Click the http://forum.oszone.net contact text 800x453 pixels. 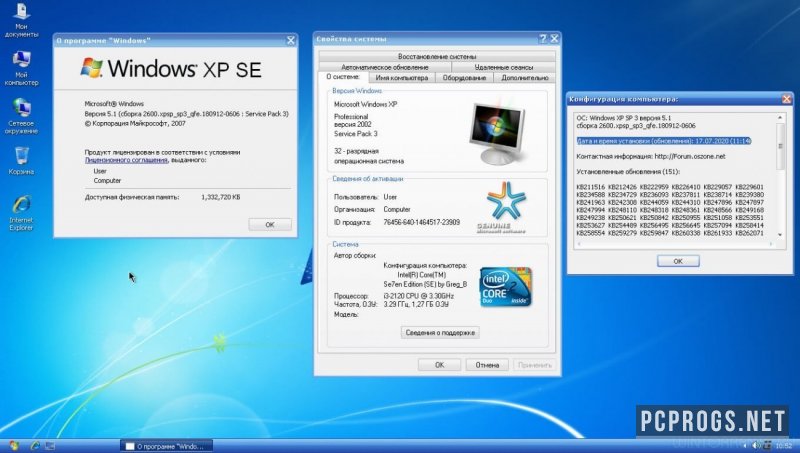(690, 156)
